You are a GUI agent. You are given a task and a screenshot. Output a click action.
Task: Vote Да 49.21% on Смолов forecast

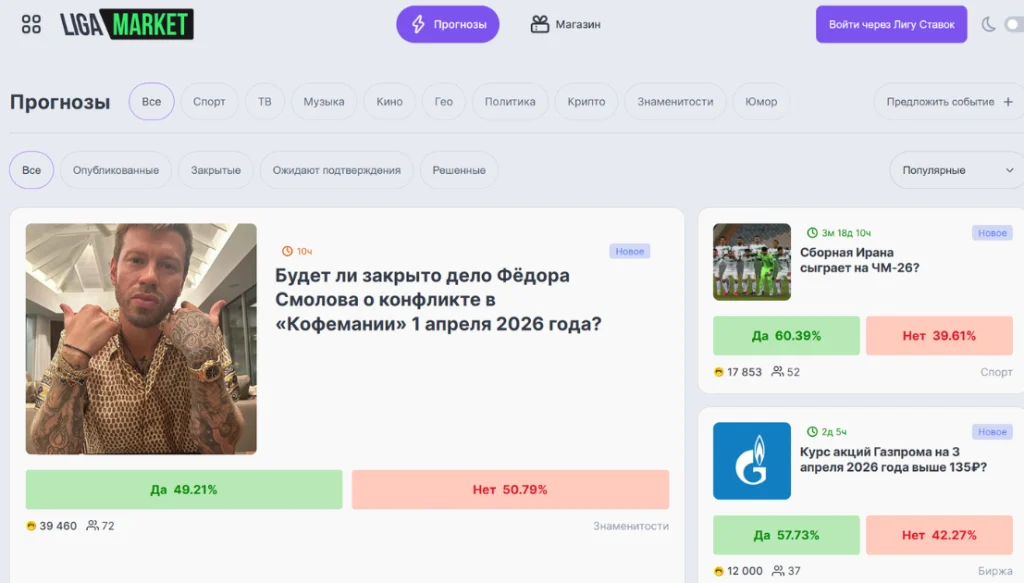pyautogui.click(x=184, y=490)
